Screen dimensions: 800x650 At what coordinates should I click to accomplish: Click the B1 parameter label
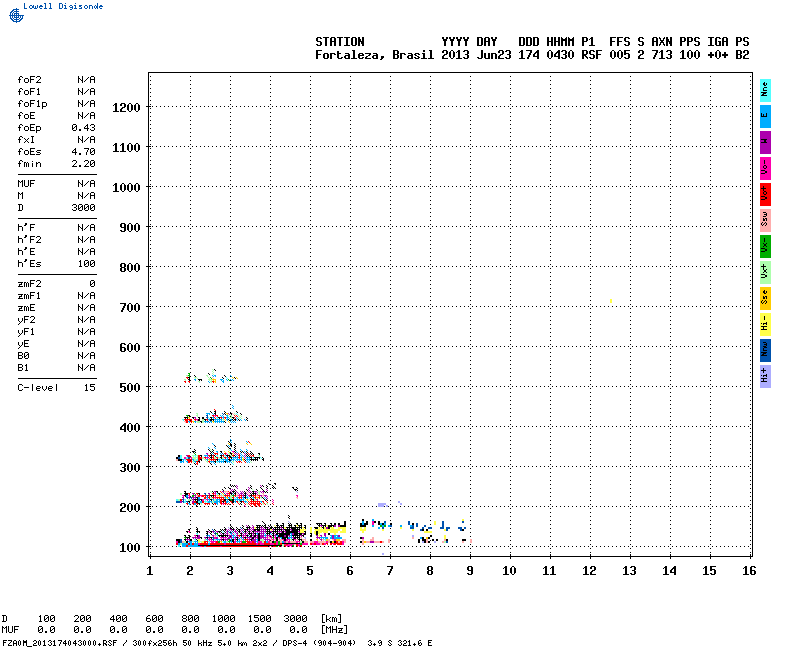click(23, 368)
